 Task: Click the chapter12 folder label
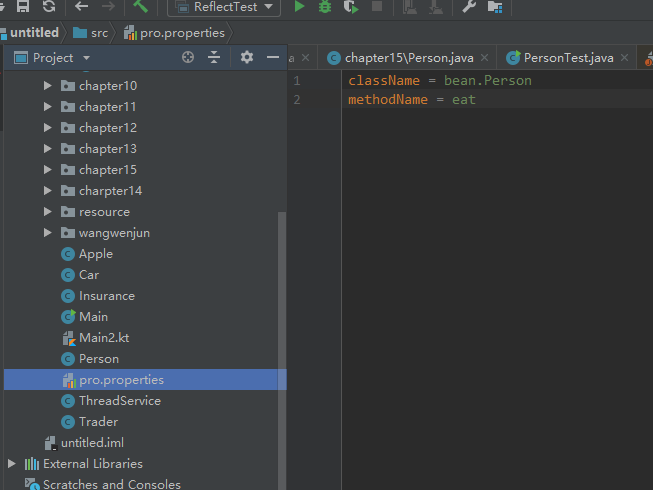click(x=108, y=127)
